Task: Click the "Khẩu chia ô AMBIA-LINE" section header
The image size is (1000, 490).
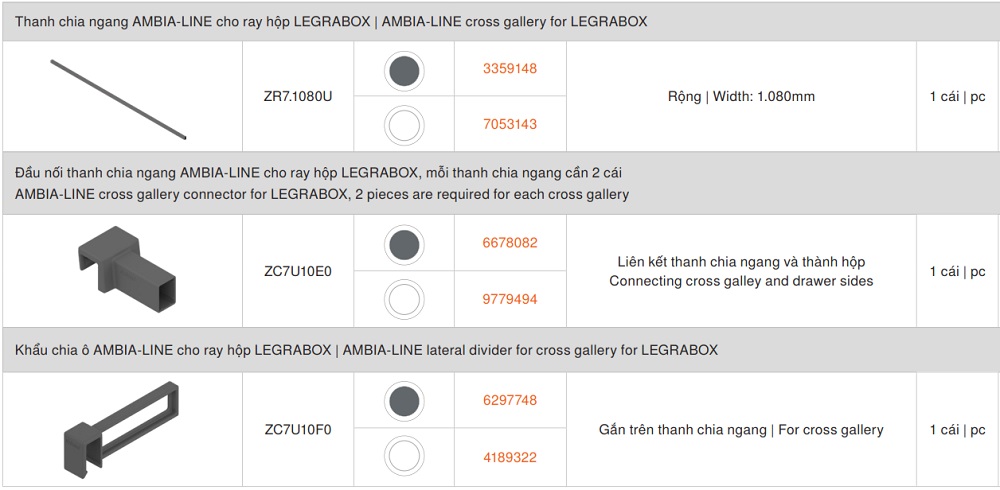Action: click(x=366, y=351)
